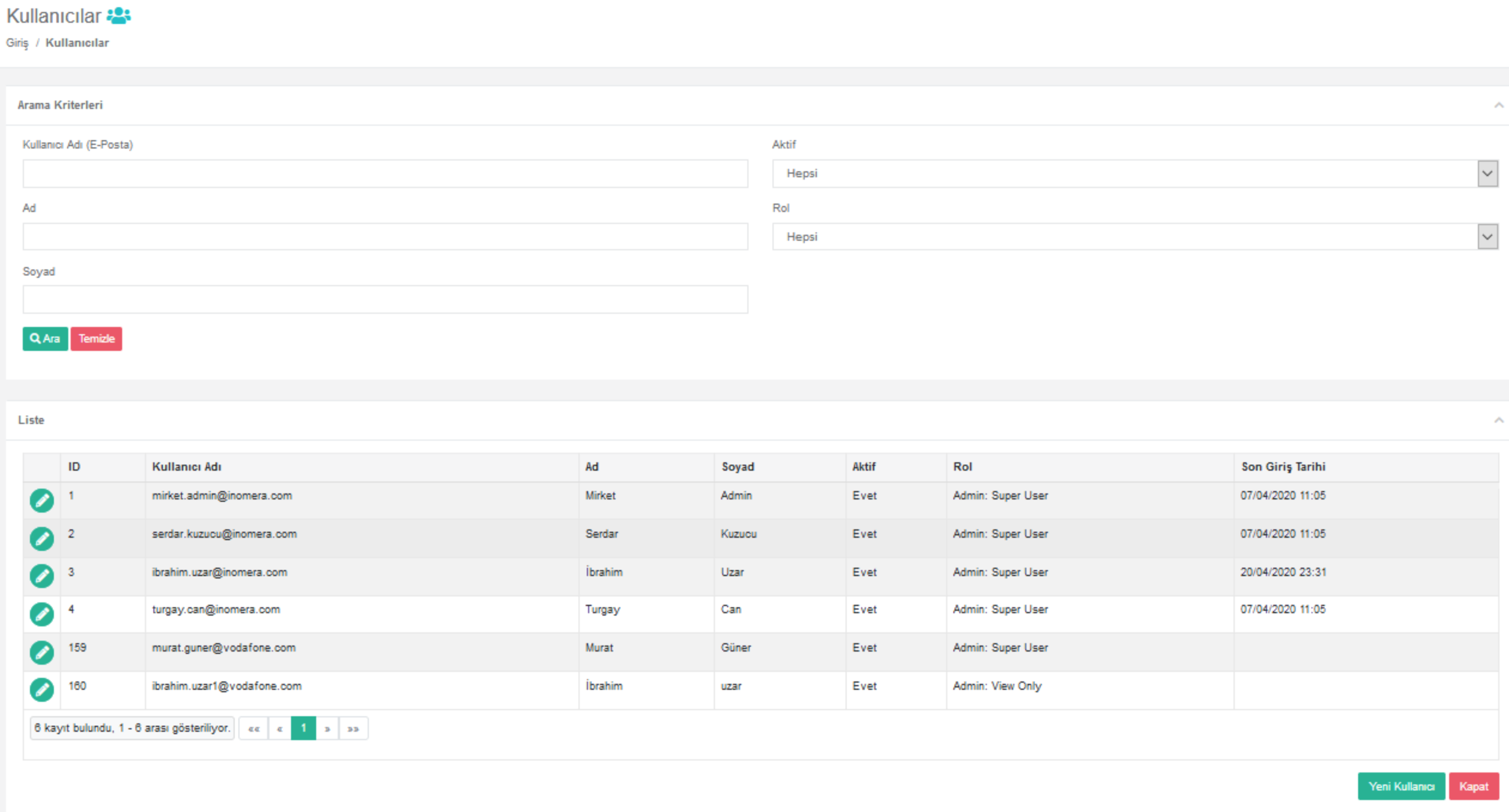Click Kullanıcılar breadcrumb item
Viewport: 1509px width, 812px height.
pos(77,43)
